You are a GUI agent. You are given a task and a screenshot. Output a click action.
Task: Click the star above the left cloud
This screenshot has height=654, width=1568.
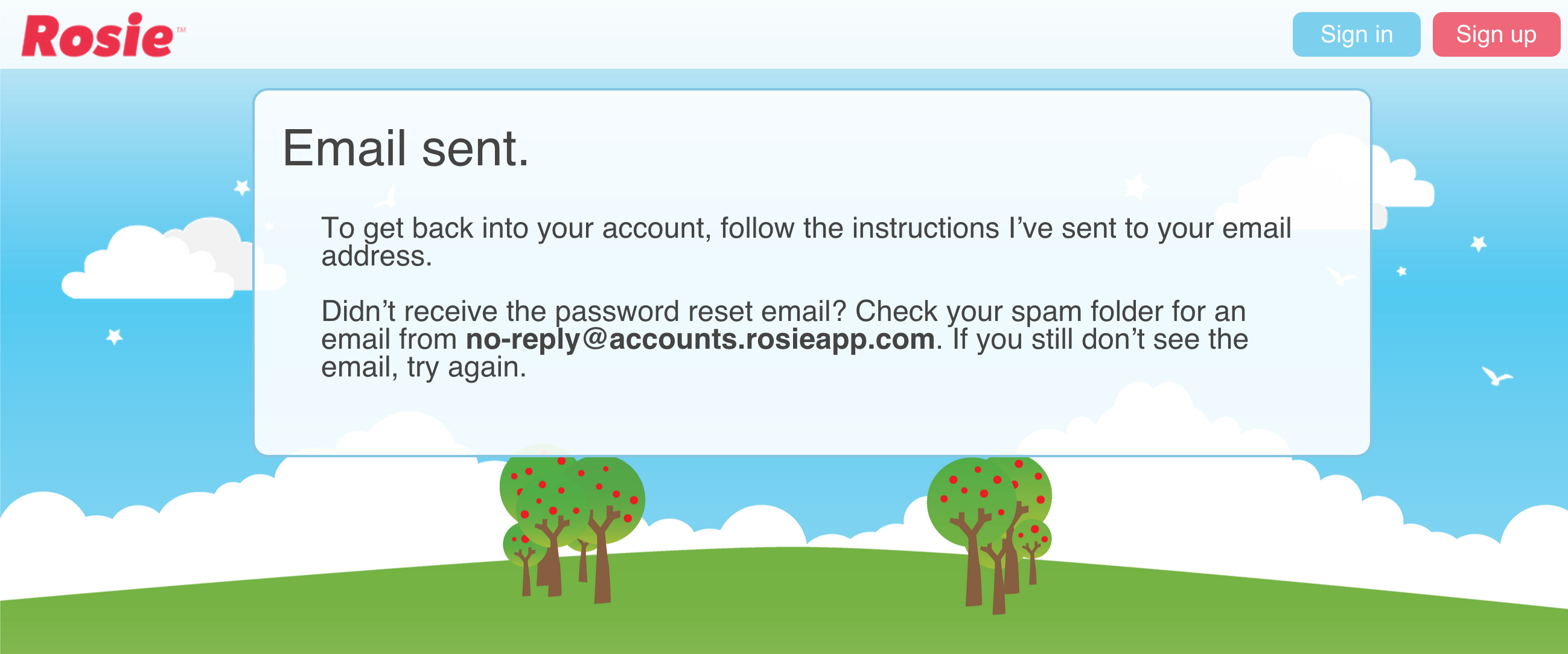[x=242, y=187]
